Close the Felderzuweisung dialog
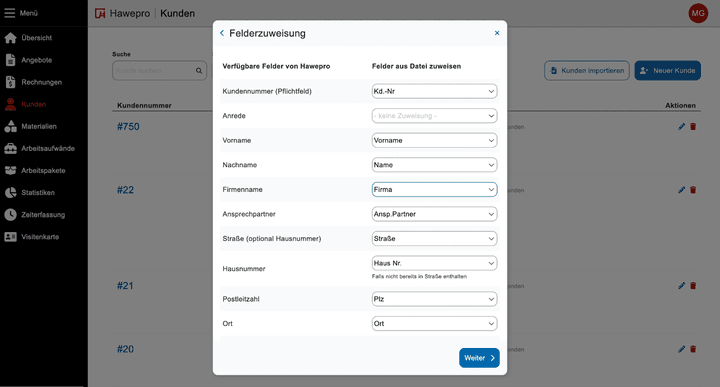This screenshot has width=720, height=387. (x=497, y=33)
